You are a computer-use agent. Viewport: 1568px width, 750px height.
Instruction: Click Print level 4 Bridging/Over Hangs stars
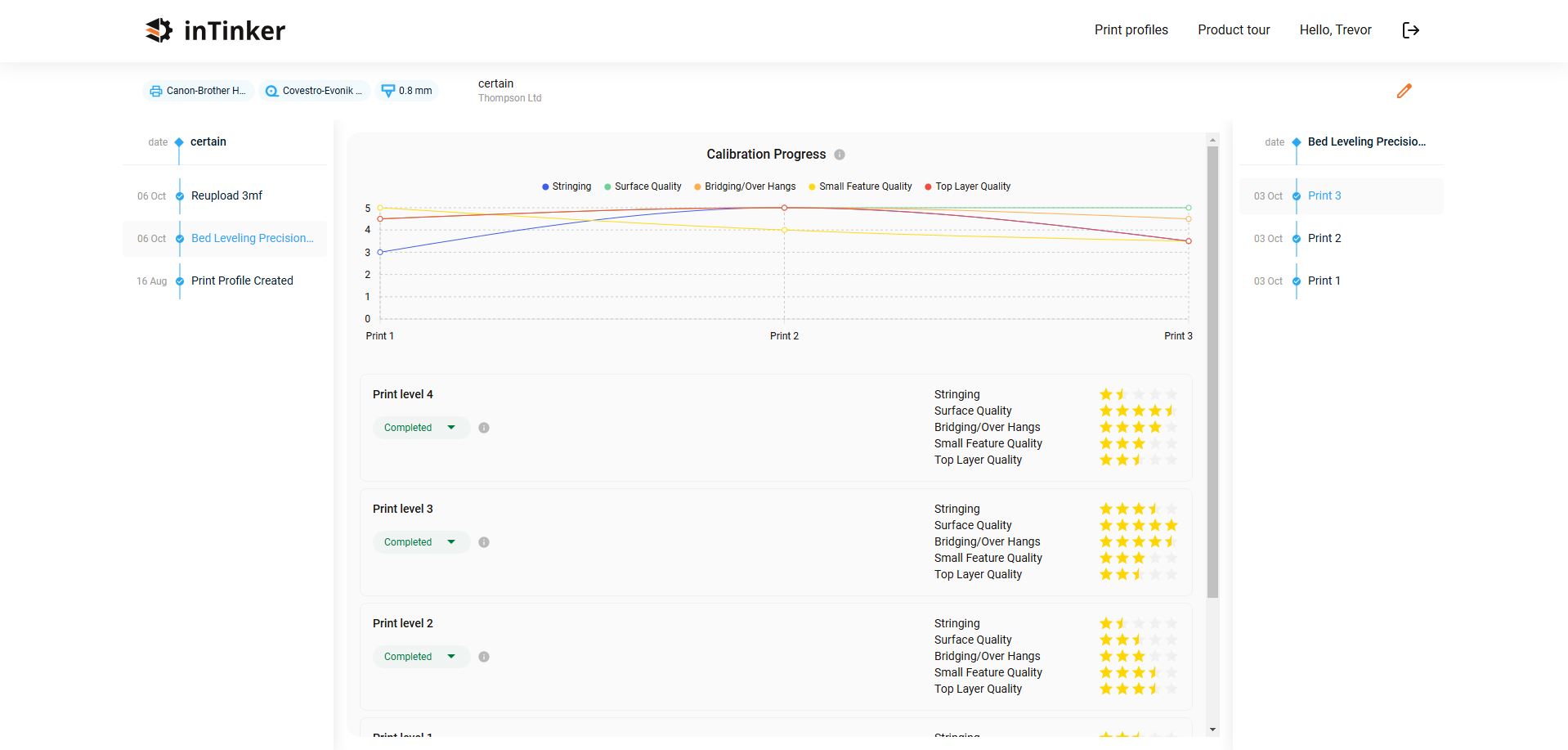[x=1138, y=427]
